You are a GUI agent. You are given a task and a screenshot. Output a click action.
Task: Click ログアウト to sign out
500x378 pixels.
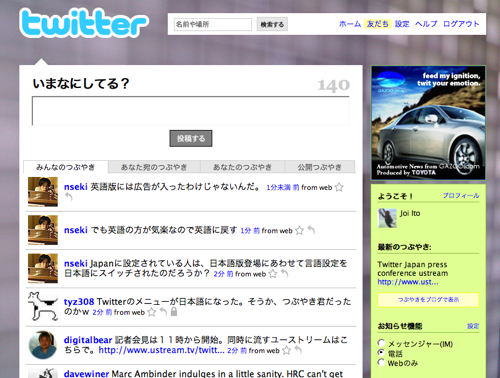[x=461, y=24]
